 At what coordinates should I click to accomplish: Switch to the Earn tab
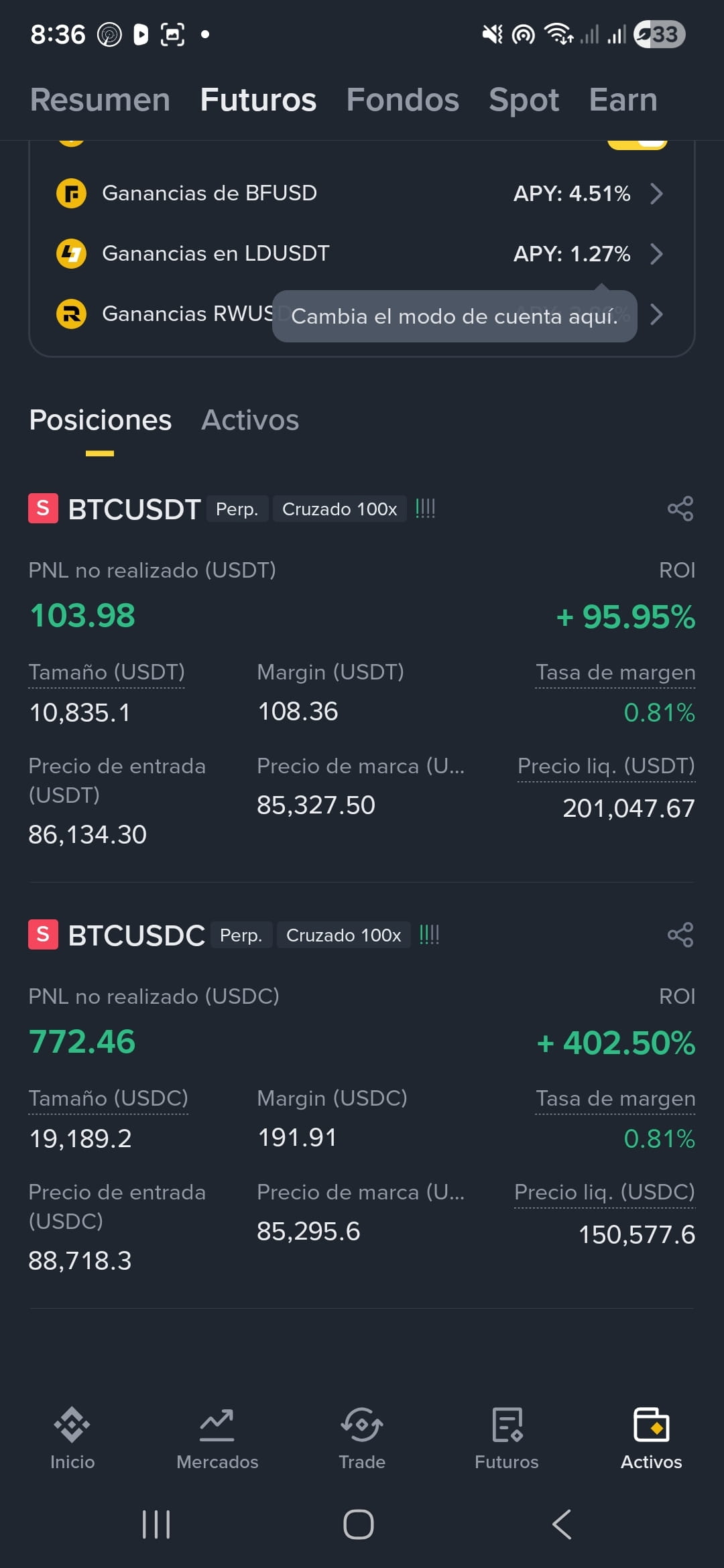[623, 100]
